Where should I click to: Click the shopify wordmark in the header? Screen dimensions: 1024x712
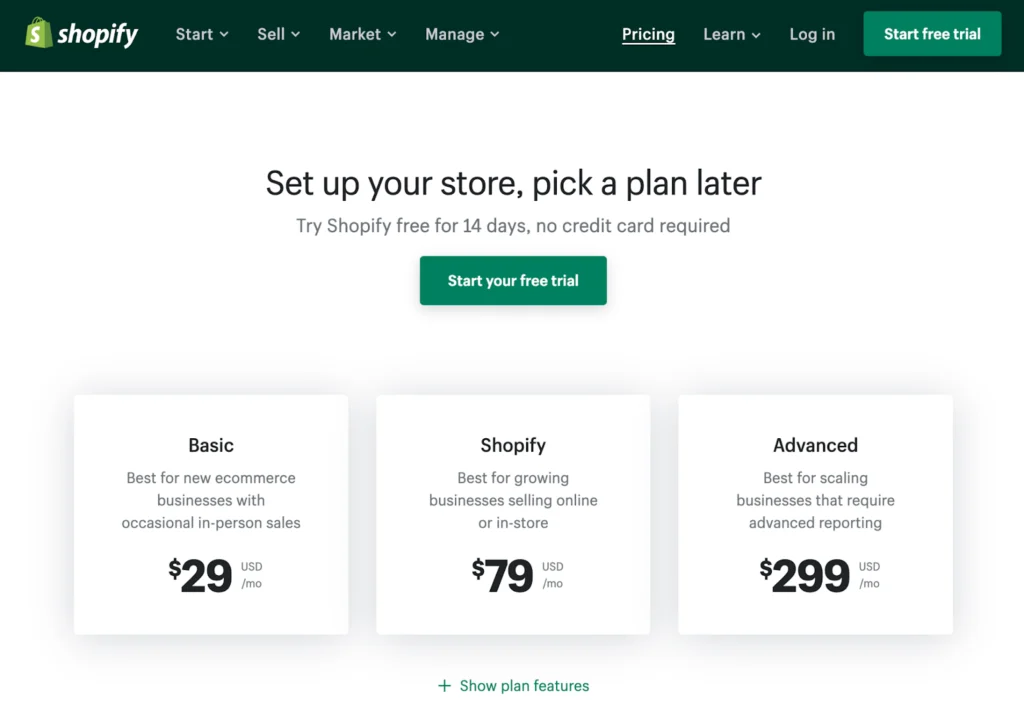(x=99, y=33)
